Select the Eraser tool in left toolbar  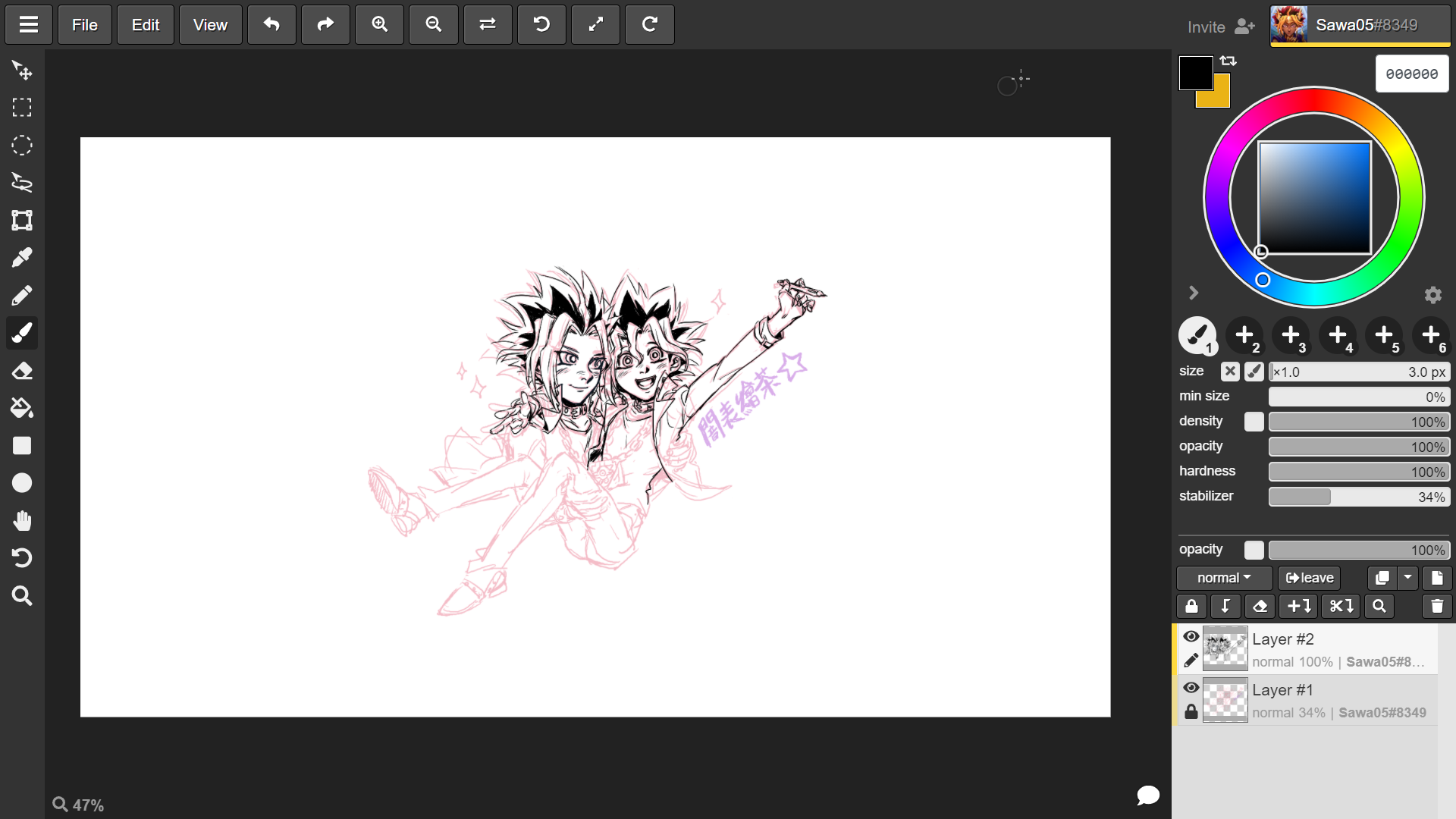[22, 371]
